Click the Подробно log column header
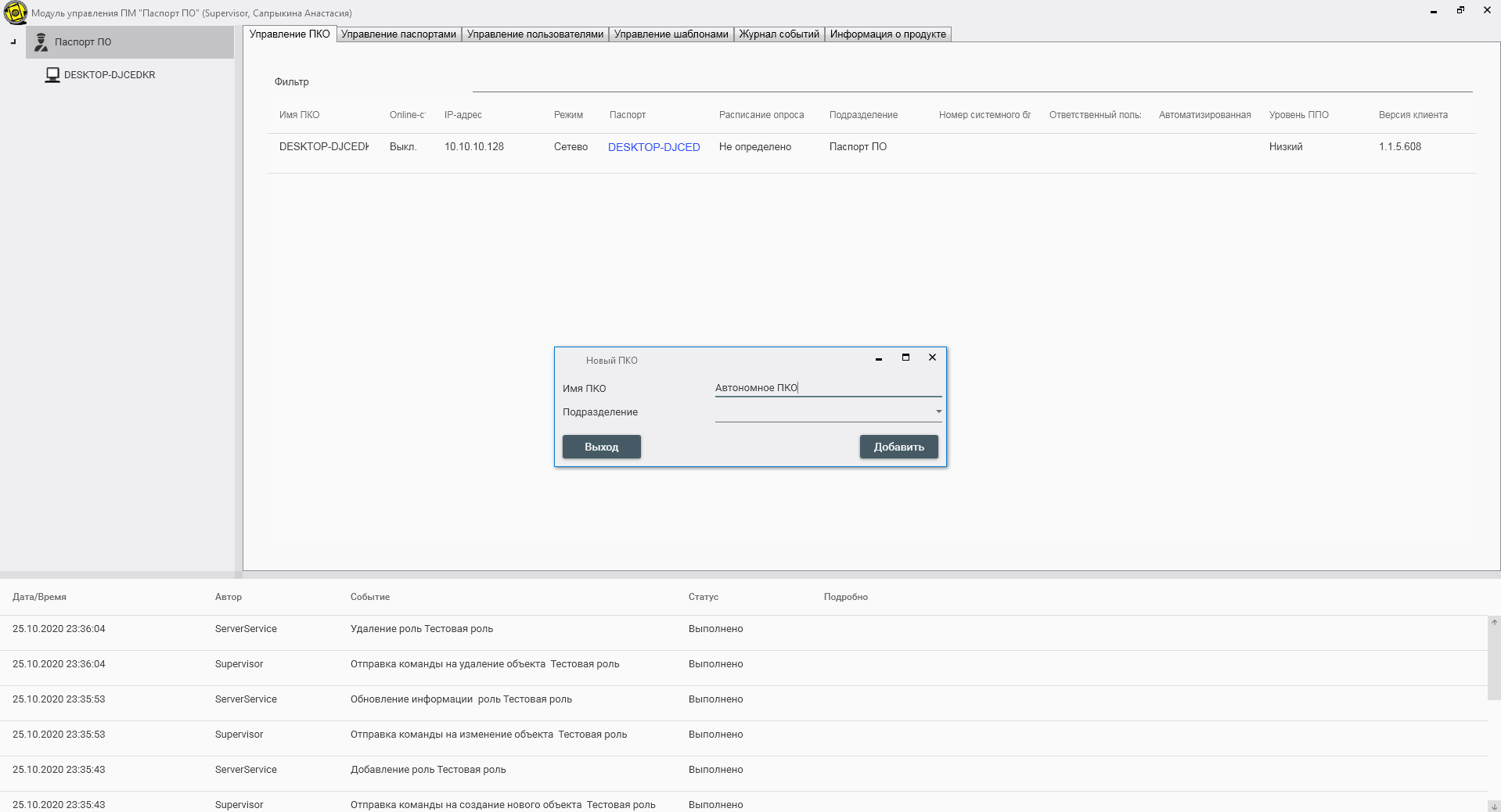This screenshot has width=1501, height=812. (x=846, y=597)
